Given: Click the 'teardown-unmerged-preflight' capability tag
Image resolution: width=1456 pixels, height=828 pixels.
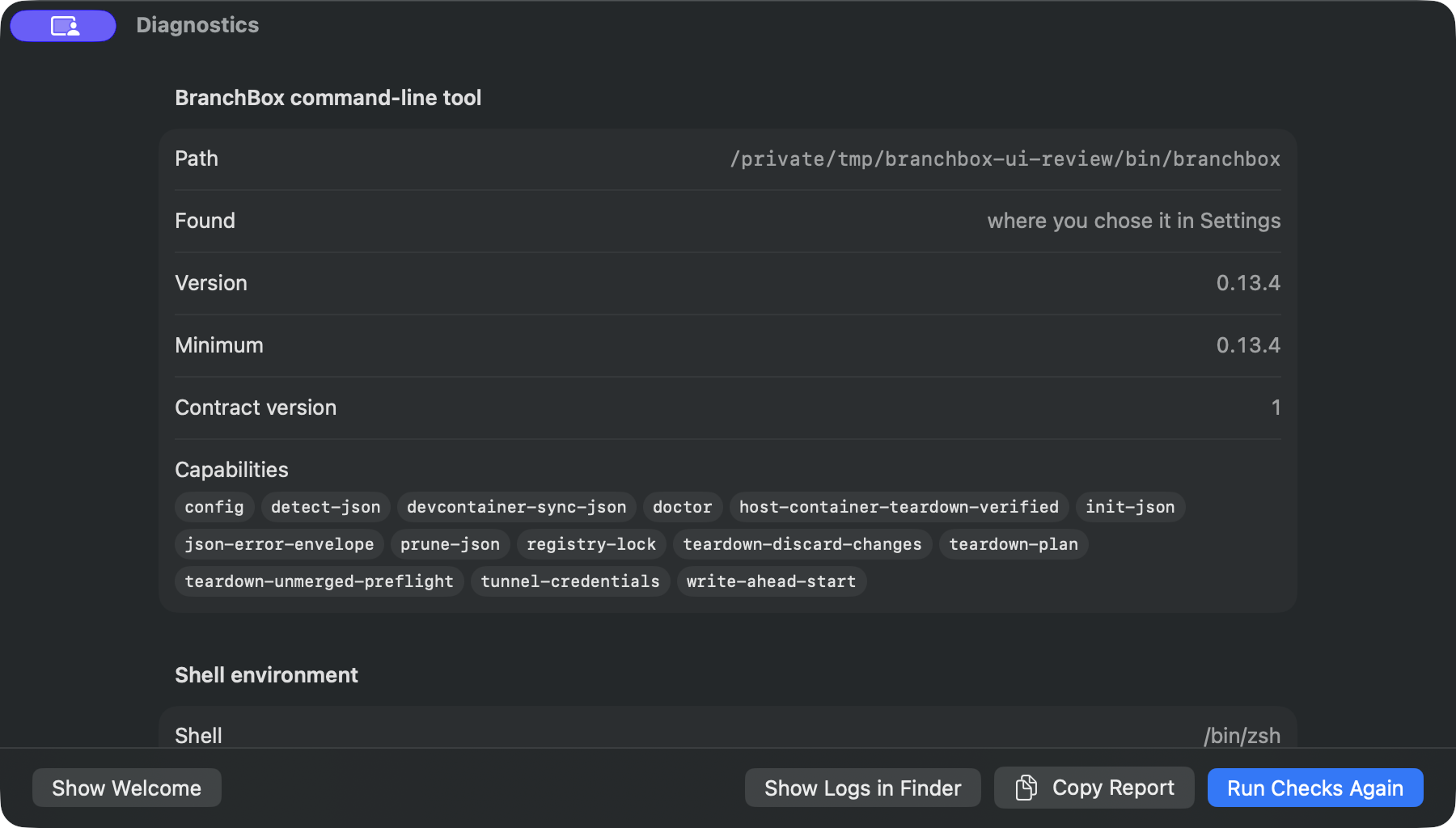Looking at the screenshot, I should 320,581.
